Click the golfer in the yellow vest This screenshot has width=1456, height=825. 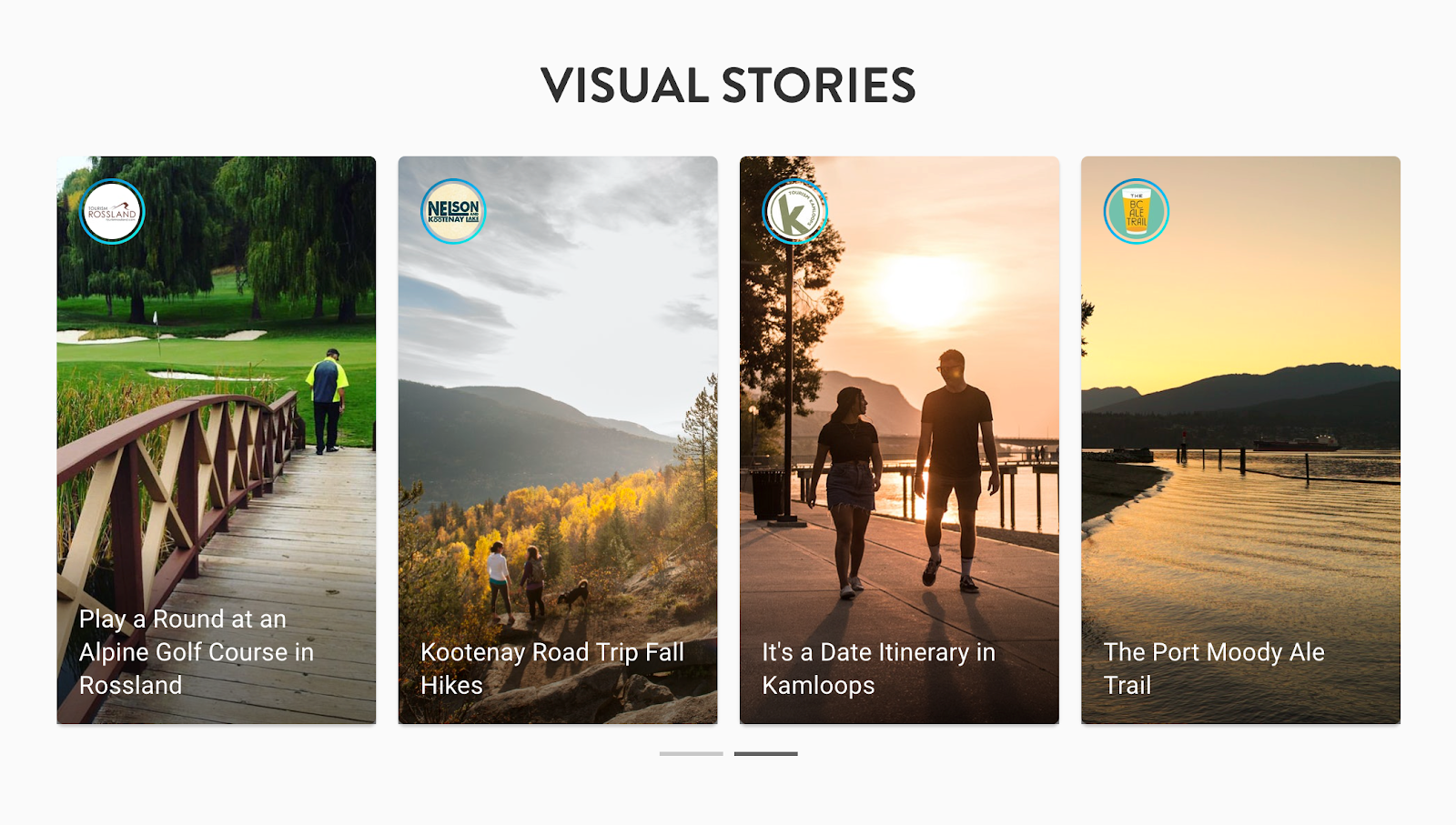327,401
